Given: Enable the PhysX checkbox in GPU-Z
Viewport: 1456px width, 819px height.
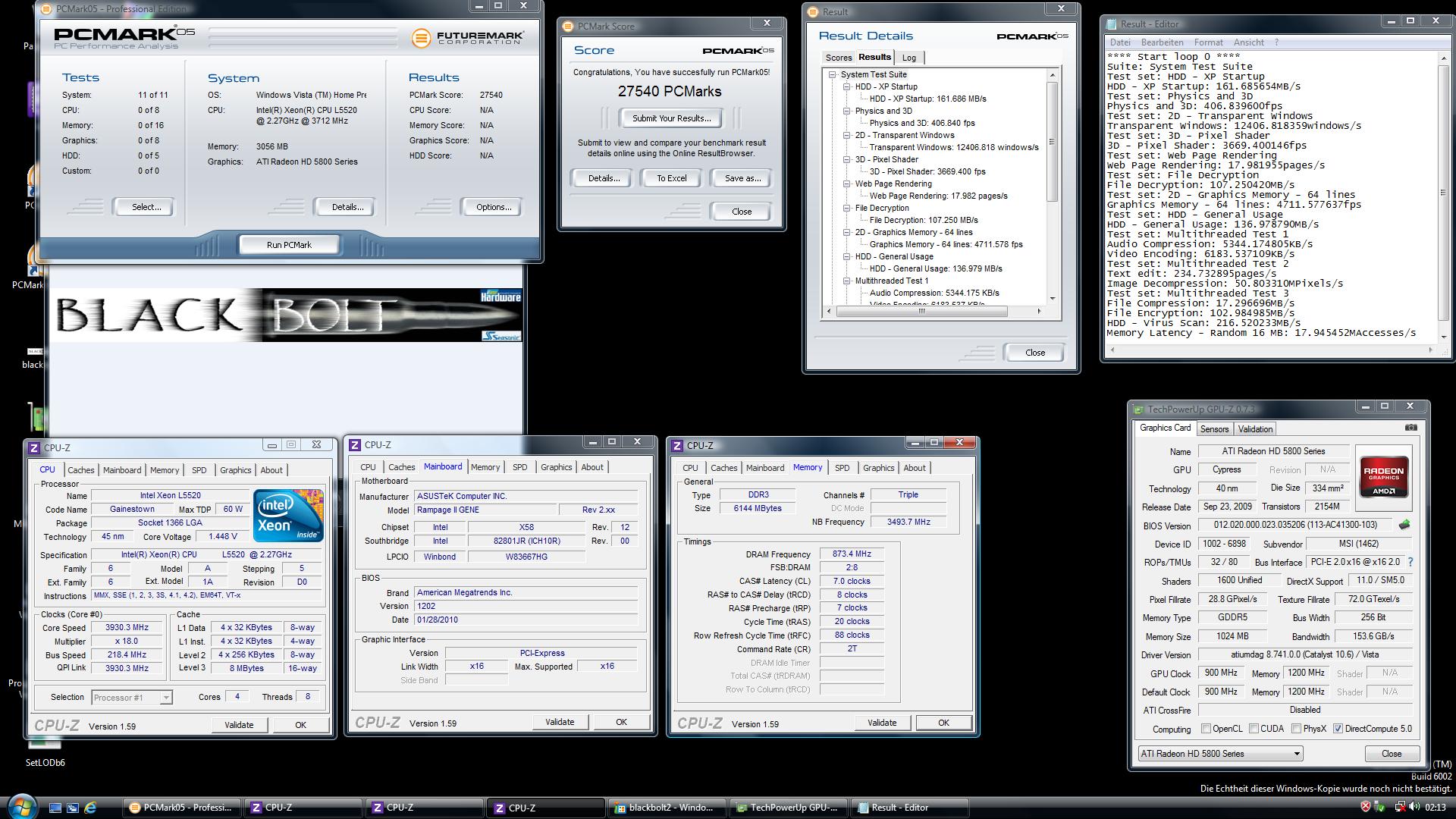Looking at the screenshot, I should click(x=1296, y=729).
